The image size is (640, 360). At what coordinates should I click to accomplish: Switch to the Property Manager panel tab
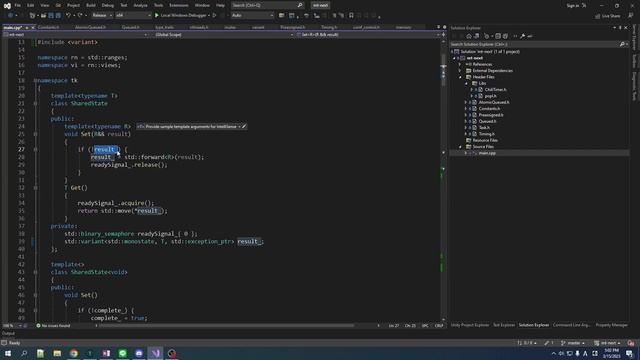(611, 325)
